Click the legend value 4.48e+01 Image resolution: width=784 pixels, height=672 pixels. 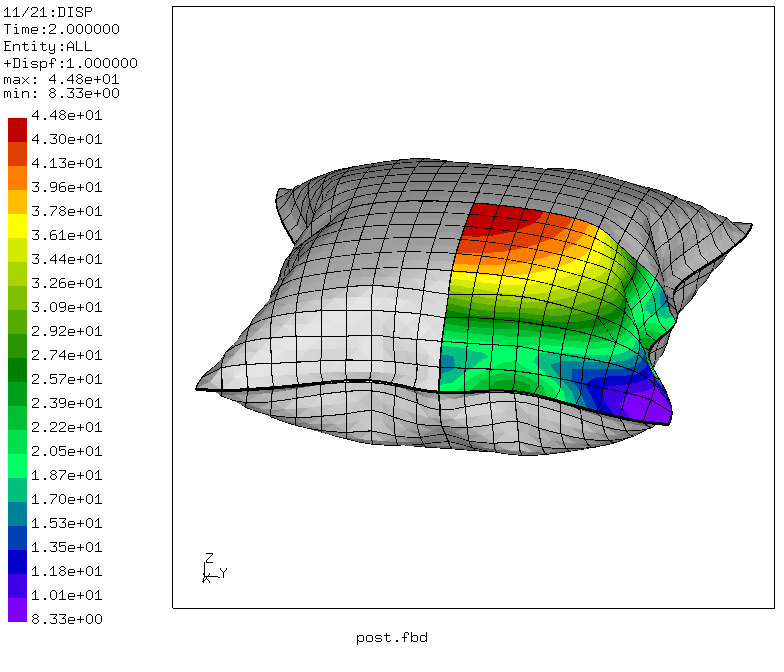tap(66, 116)
